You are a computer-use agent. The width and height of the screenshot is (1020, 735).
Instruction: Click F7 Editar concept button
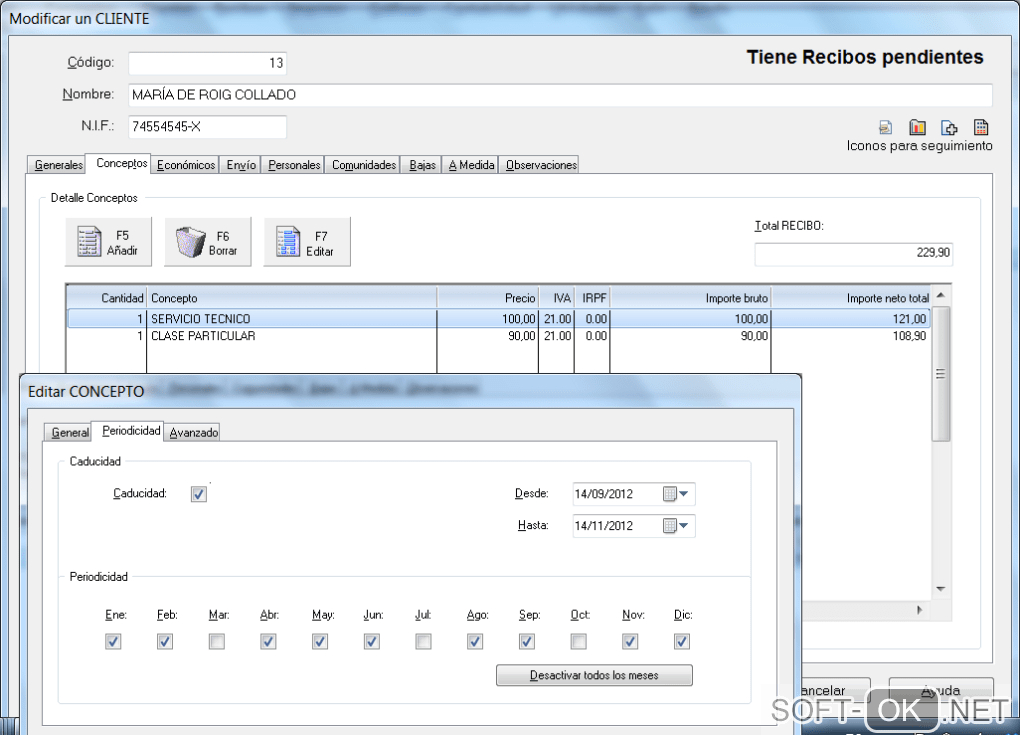[x=307, y=242]
